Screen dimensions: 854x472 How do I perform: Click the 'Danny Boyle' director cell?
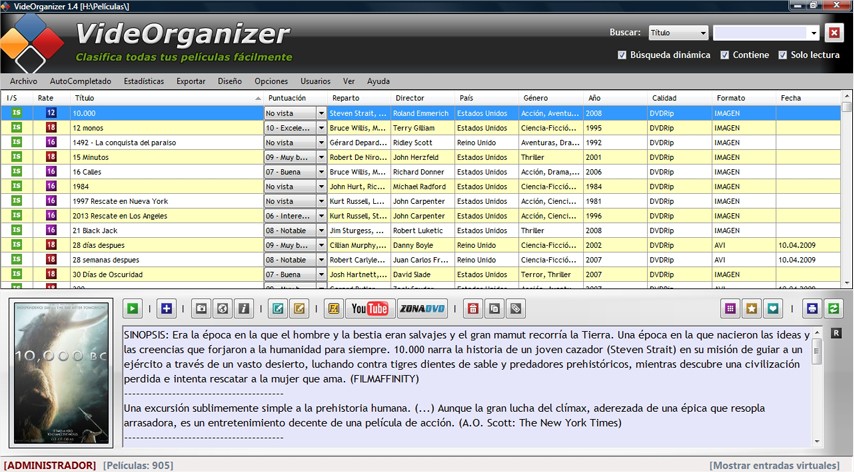pos(423,246)
